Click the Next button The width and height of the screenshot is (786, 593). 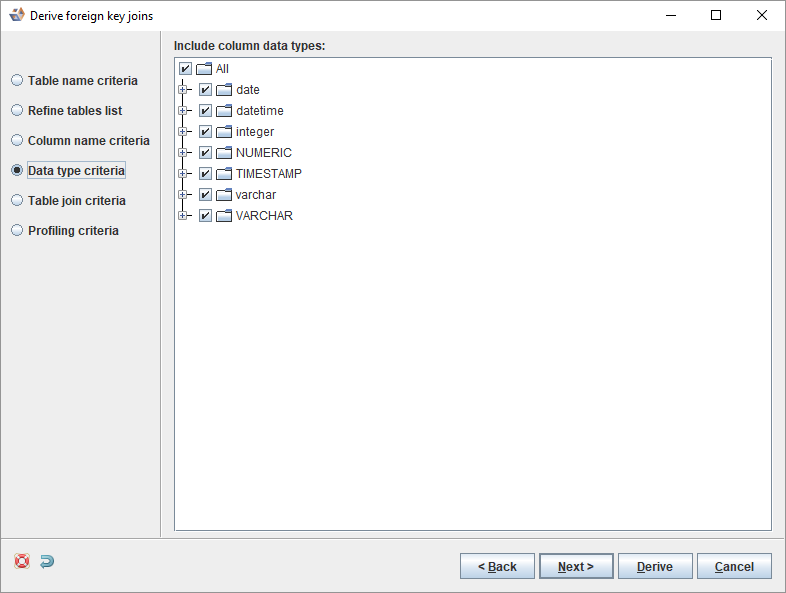[575, 567]
